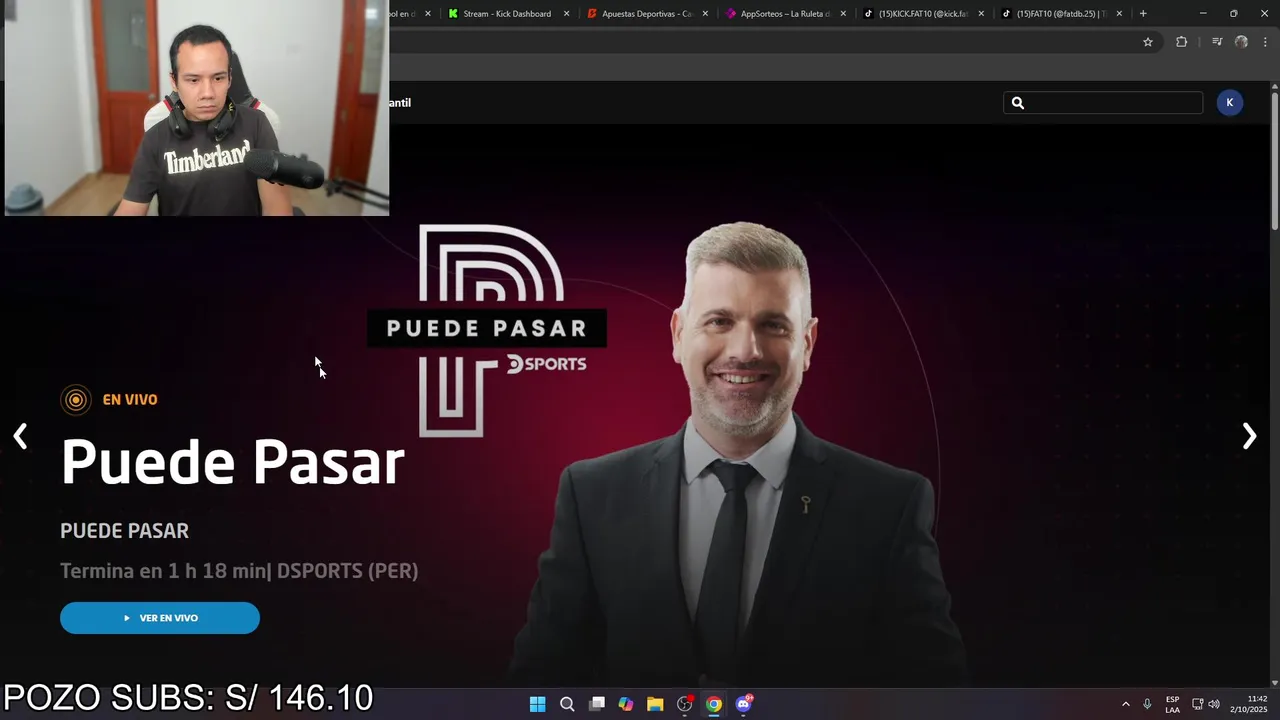Click the scrollbar down arrow
The height and width of the screenshot is (720, 1280).
(1275, 682)
